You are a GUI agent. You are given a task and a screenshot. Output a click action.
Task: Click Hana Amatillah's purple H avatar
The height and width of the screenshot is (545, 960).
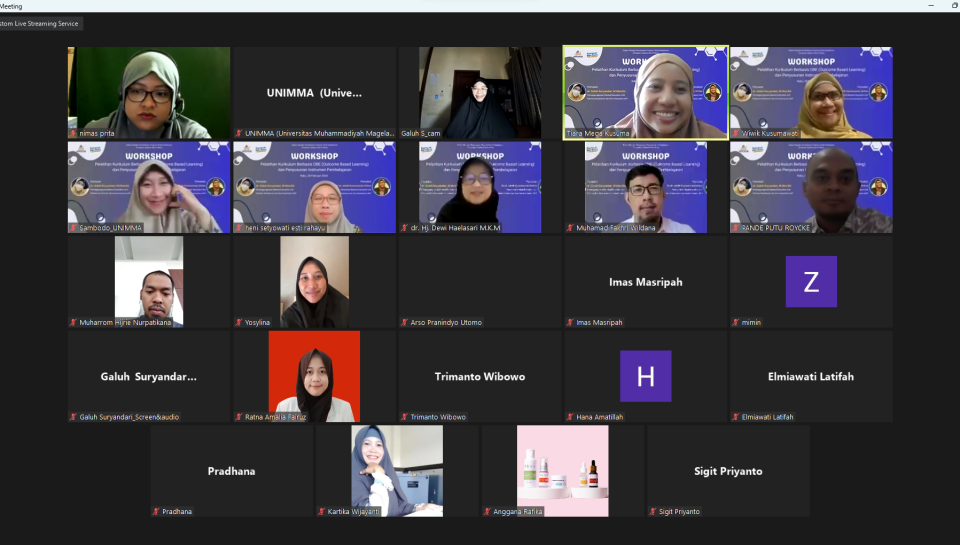pos(645,376)
